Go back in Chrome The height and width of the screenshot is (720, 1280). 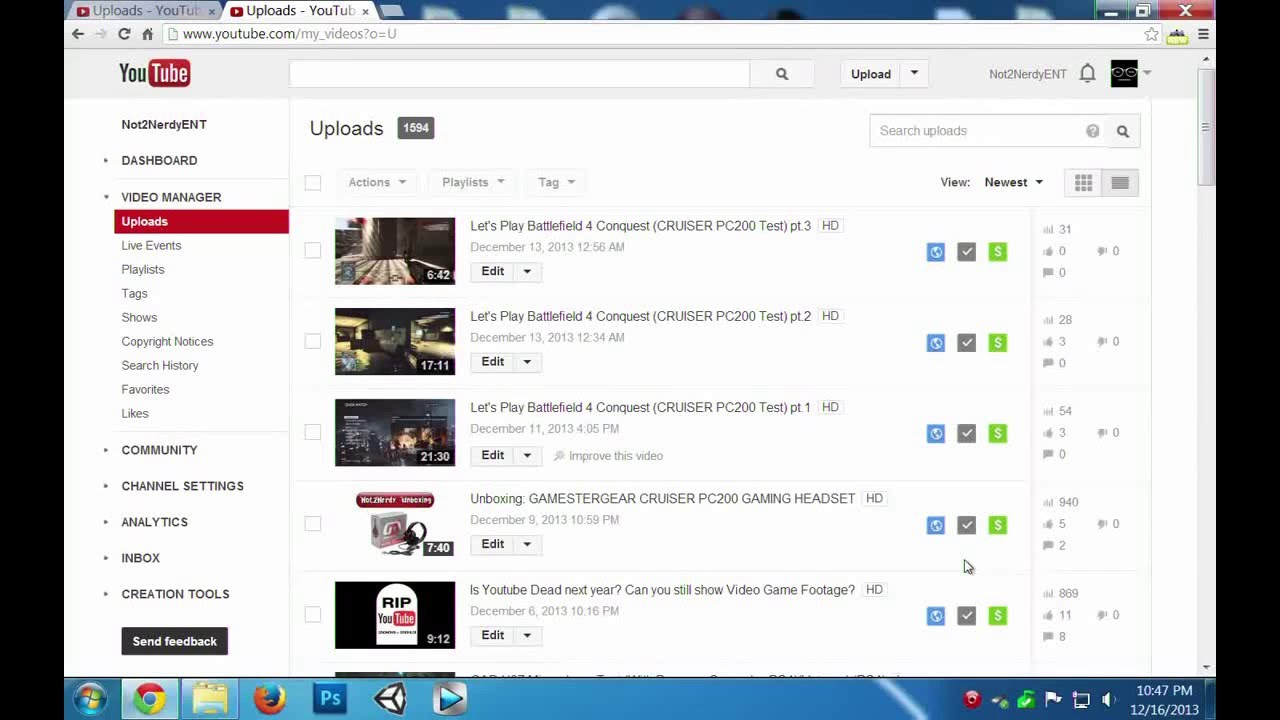[78, 34]
